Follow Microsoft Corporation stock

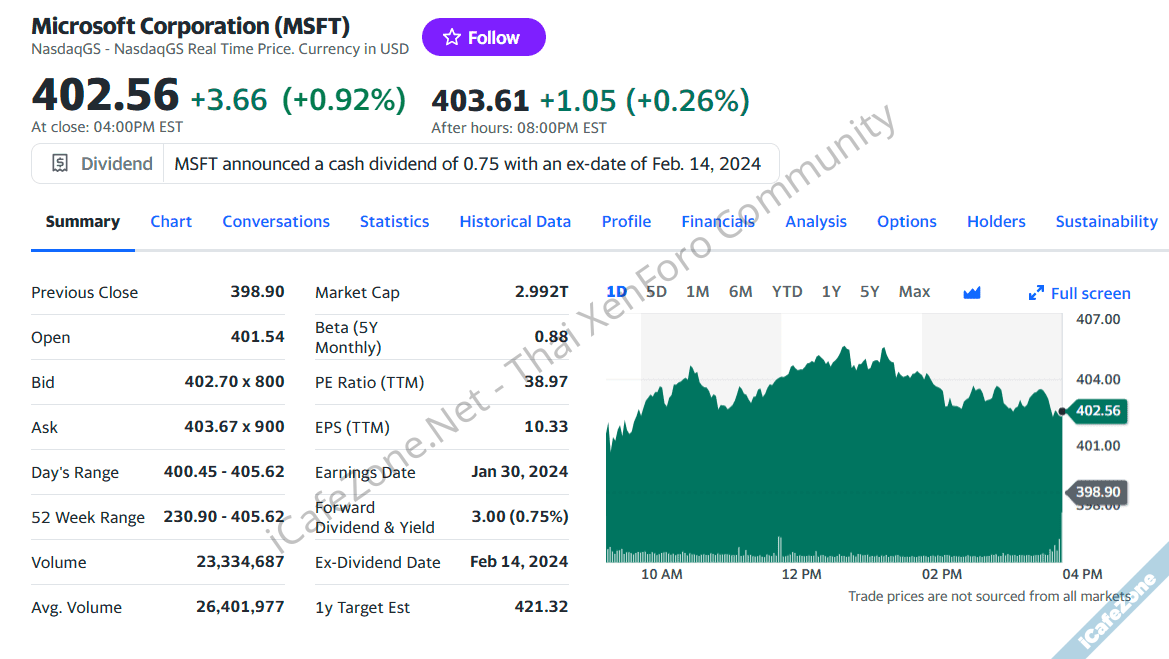pyautogui.click(x=484, y=38)
